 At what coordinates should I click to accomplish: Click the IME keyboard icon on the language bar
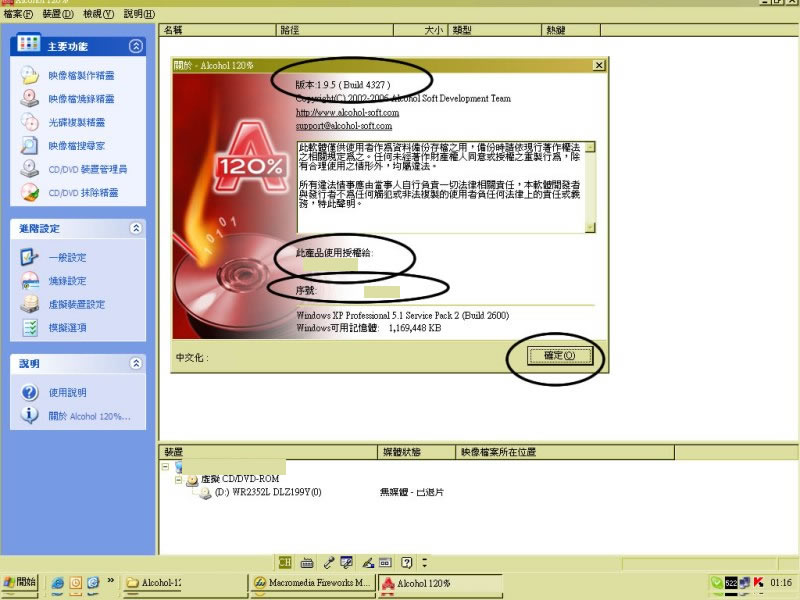tap(307, 563)
